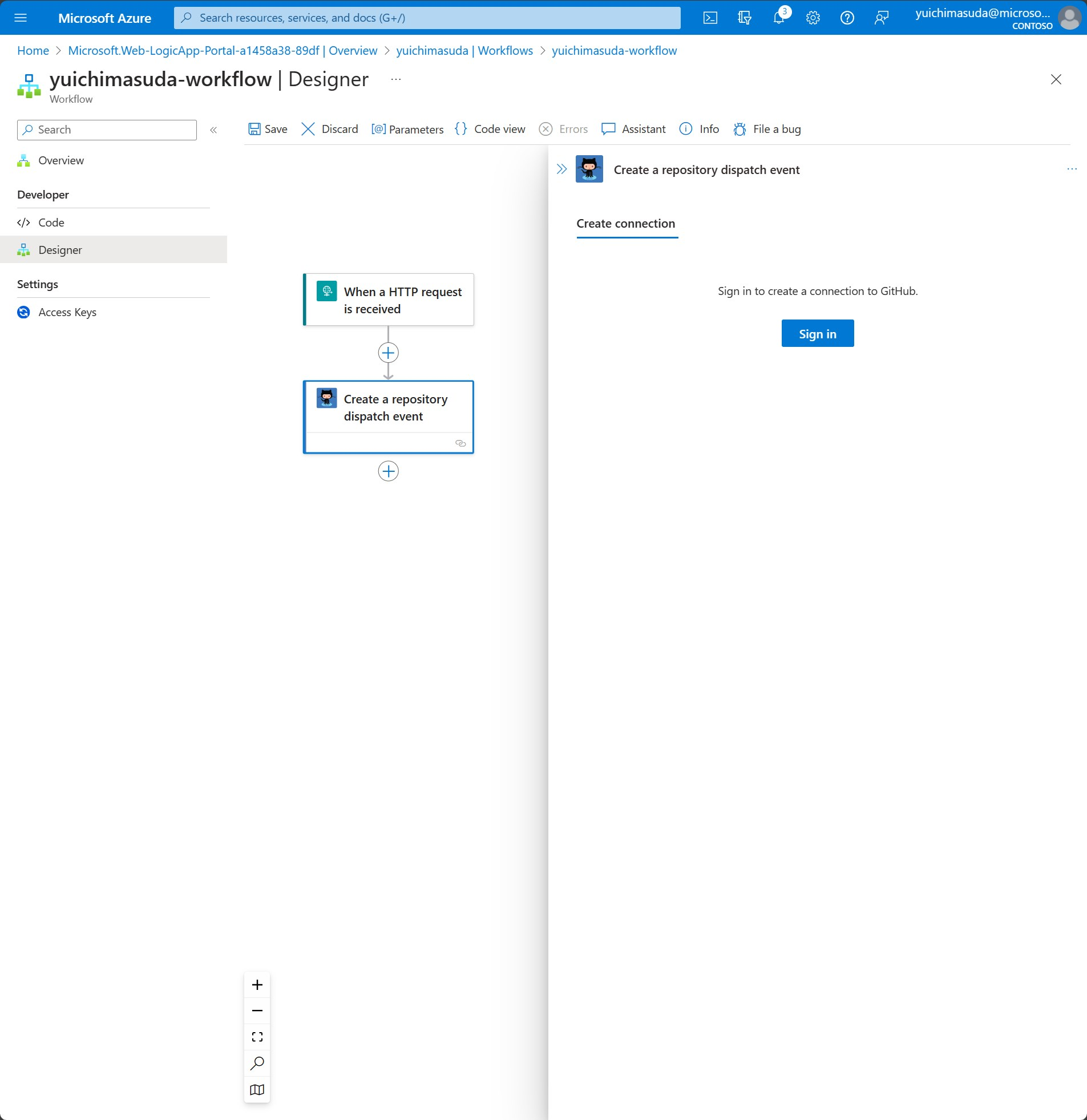Image resolution: width=1087 pixels, height=1120 pixels.
Task: Show workflow Errors
Action: tap(564, 129)
